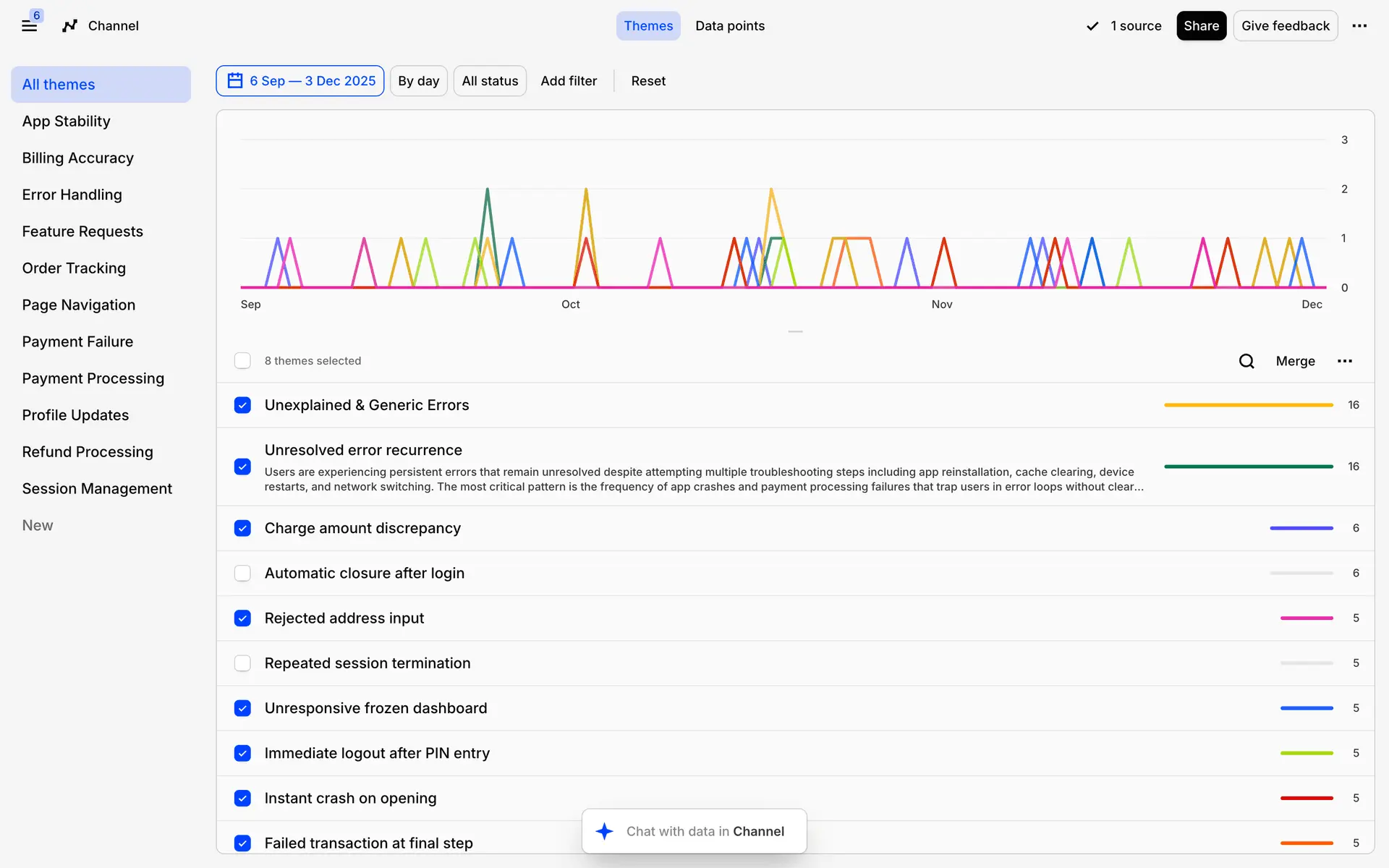Uncheck Unexplained & Generic Errors theme
This screenshot has height=868, width=1389.
coord(242,405)
